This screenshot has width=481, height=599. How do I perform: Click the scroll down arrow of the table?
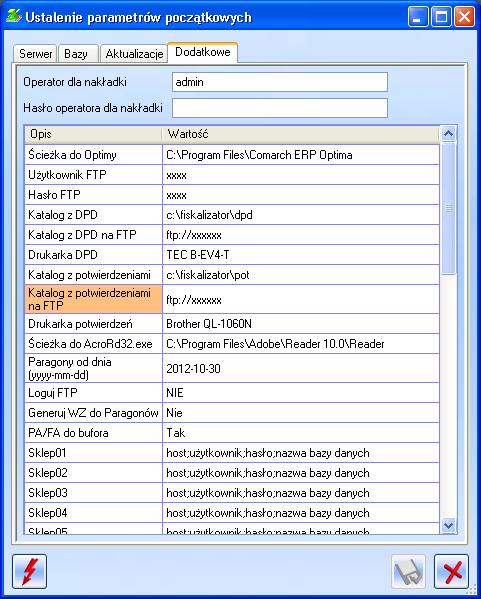point(448,526)
